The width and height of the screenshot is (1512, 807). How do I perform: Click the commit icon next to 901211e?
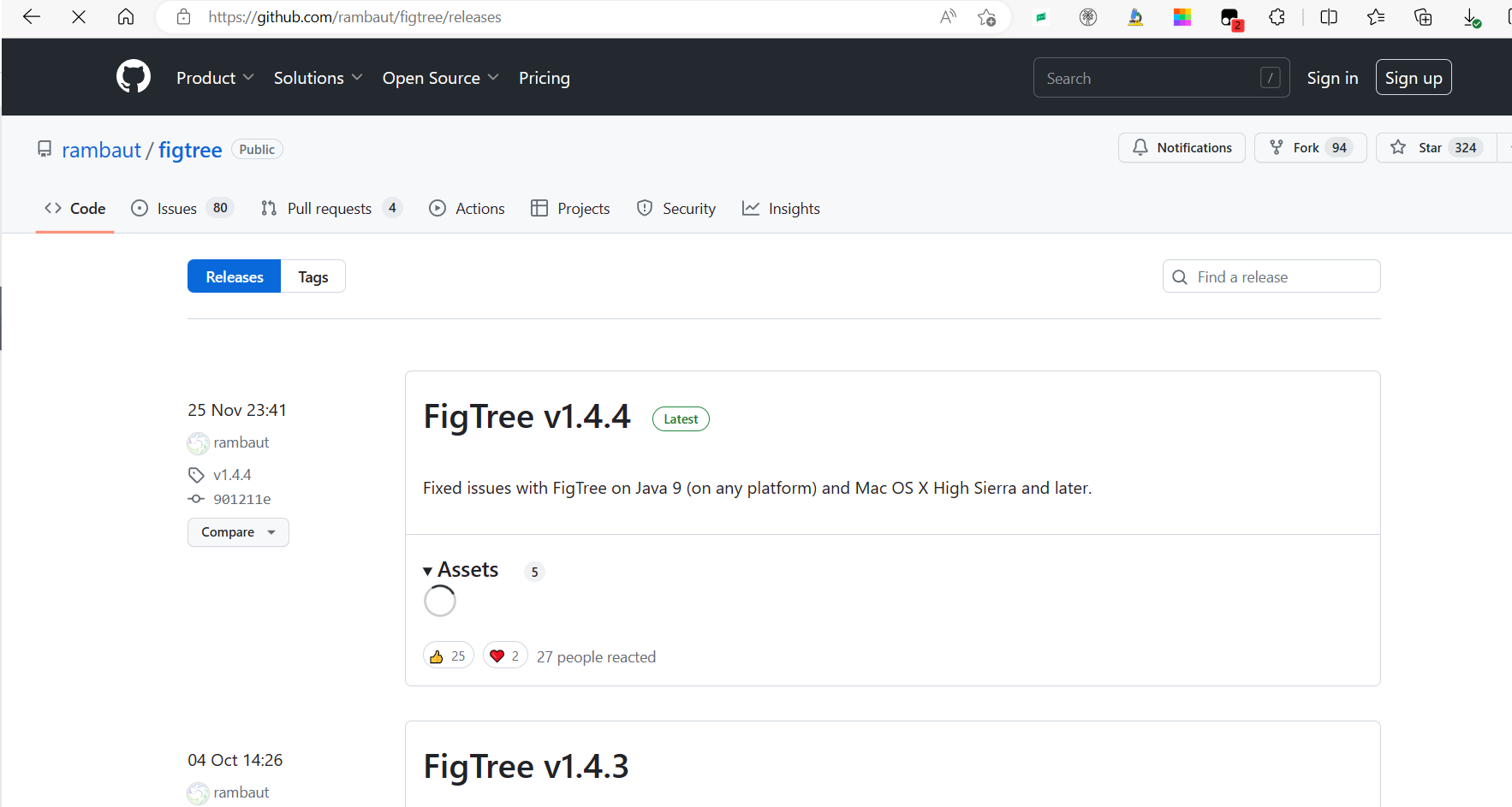(196, 499)
